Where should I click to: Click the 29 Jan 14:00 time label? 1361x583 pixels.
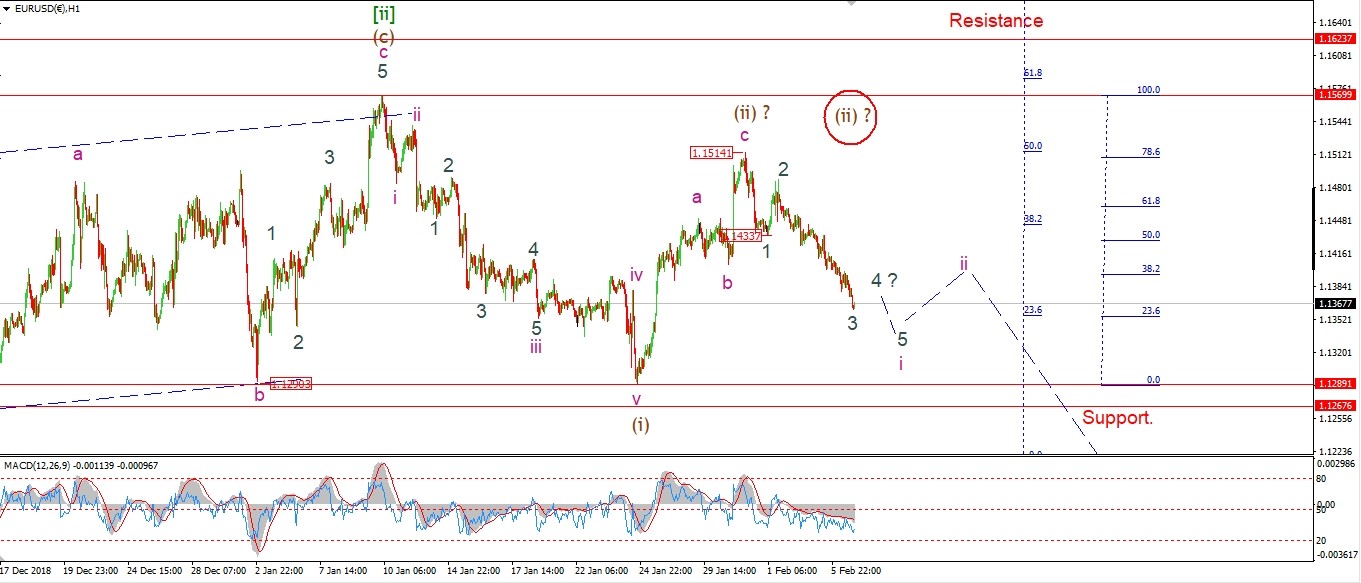click(x=730, y=571)
